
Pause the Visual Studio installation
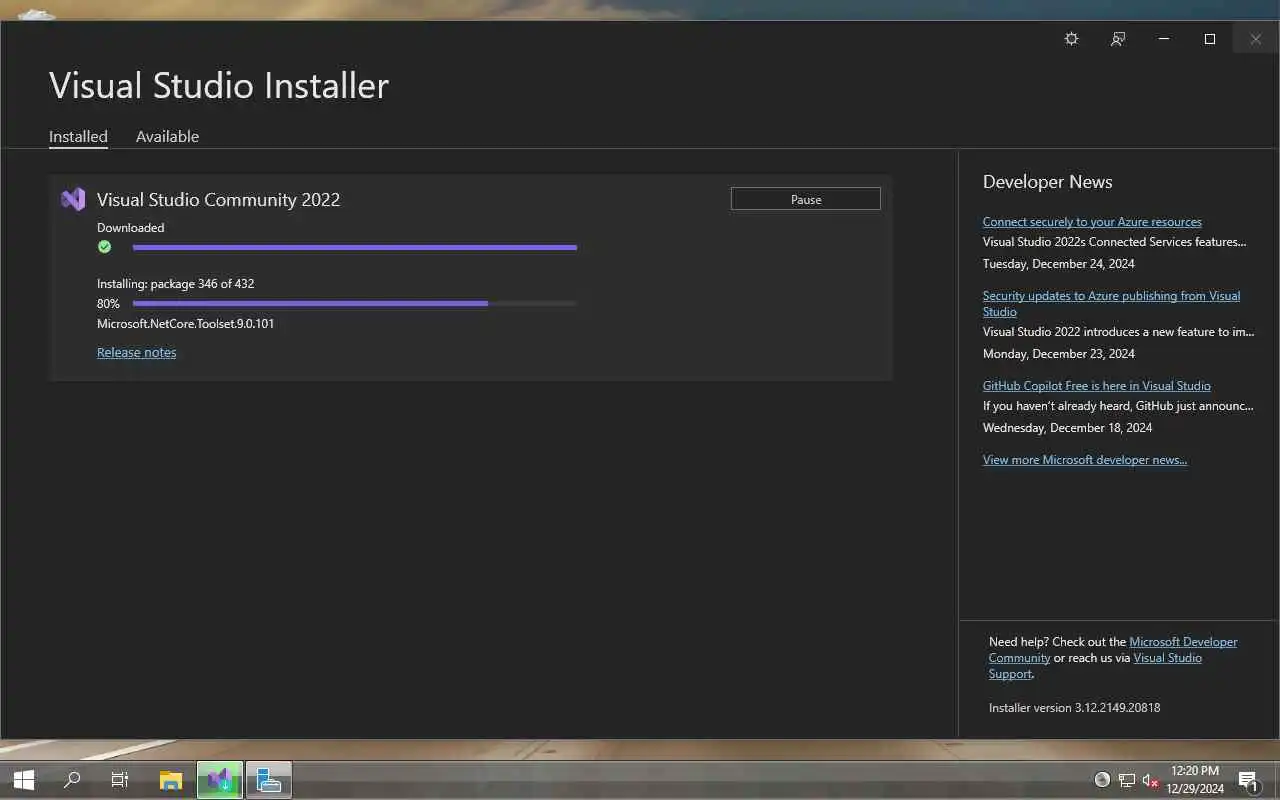(806, 199)
